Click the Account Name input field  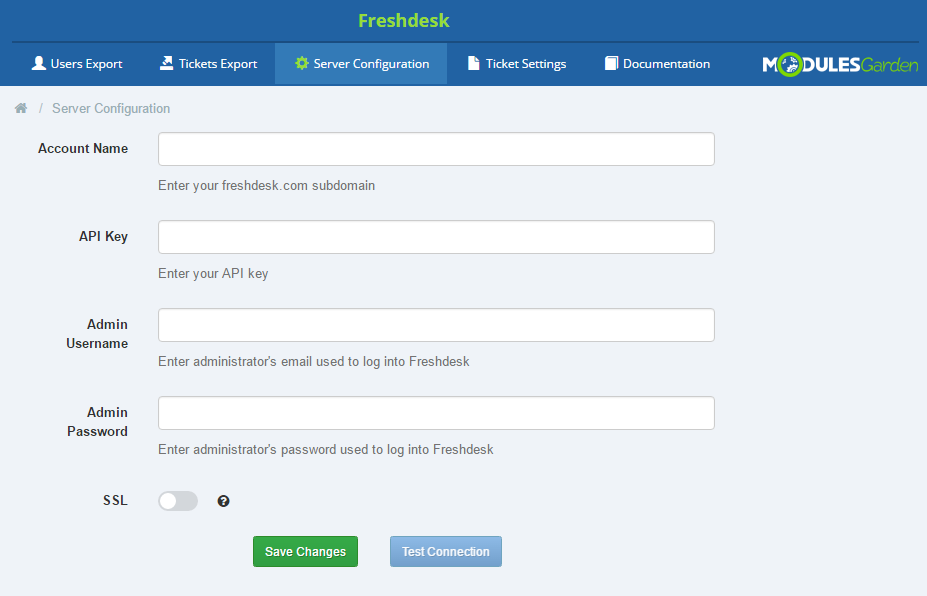(x=436, y=149)
